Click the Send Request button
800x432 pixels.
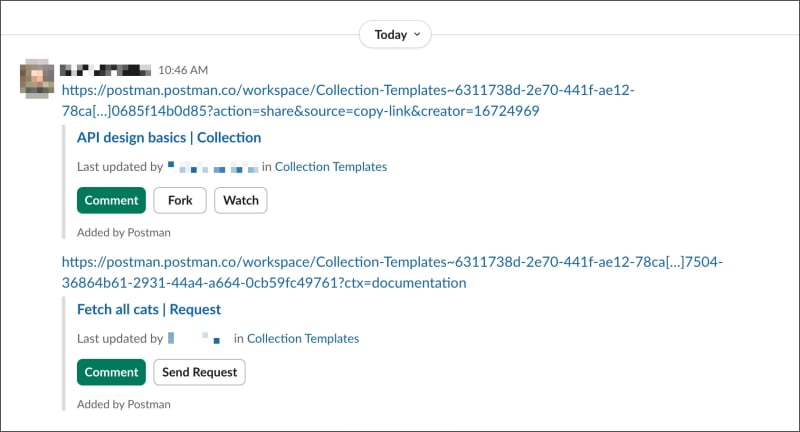[199, 372]
